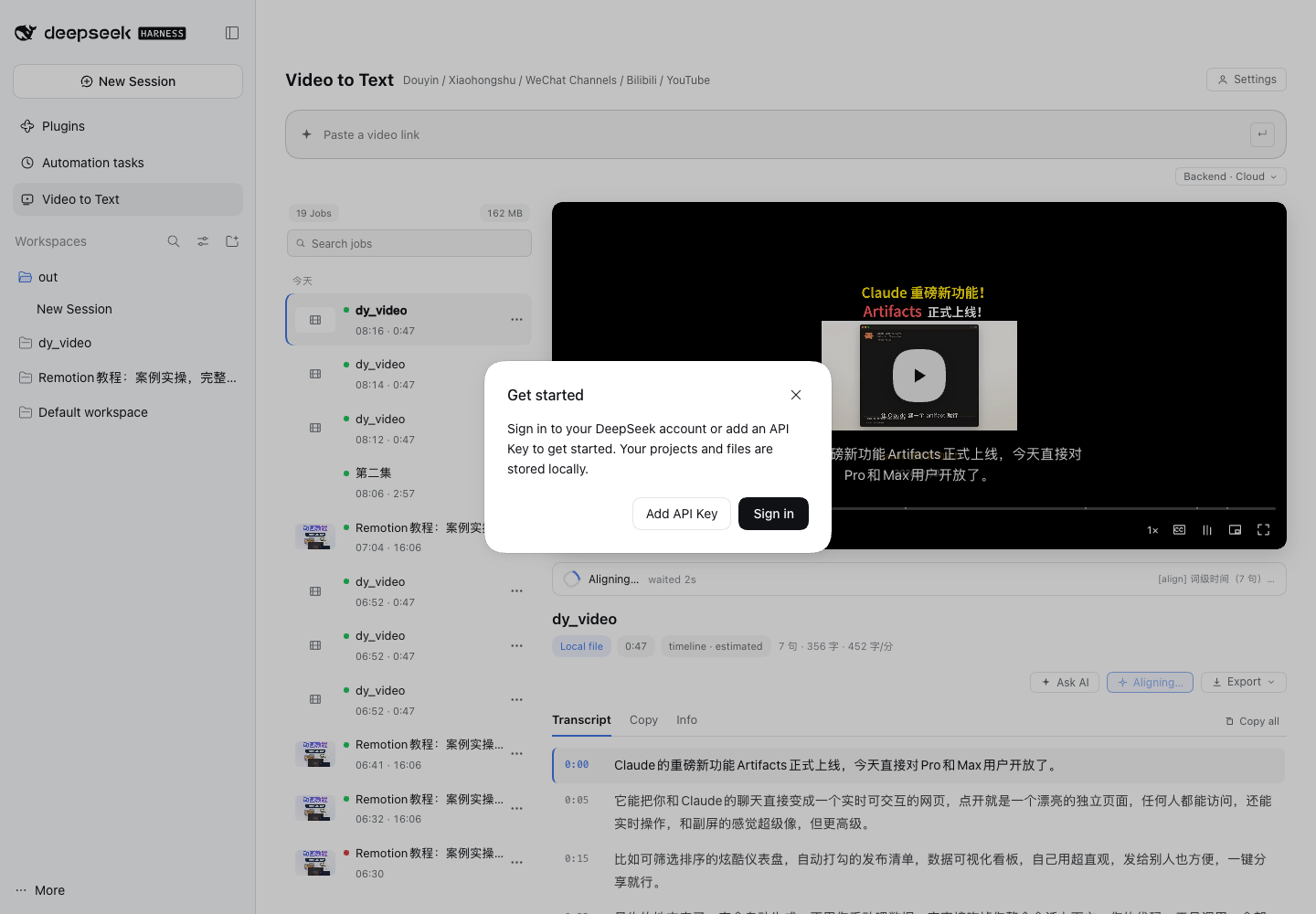The image size is (1316, 914).
Task: Enter fullscreen video mode
Action: [x=1264, y=530]
